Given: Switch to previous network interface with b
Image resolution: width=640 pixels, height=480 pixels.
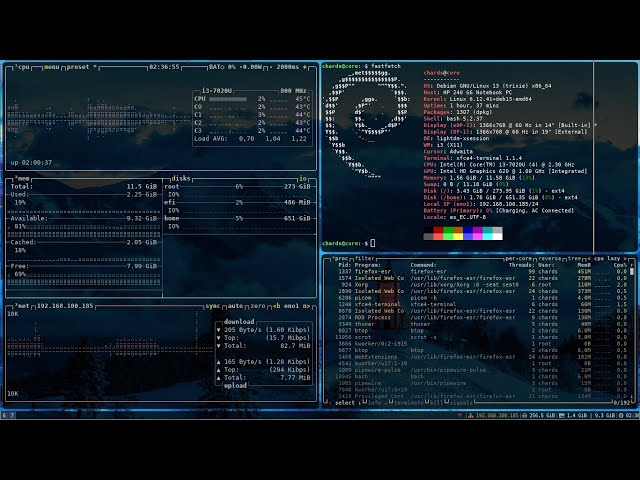Looking at the screenshot, I should [x=276, y=306].
